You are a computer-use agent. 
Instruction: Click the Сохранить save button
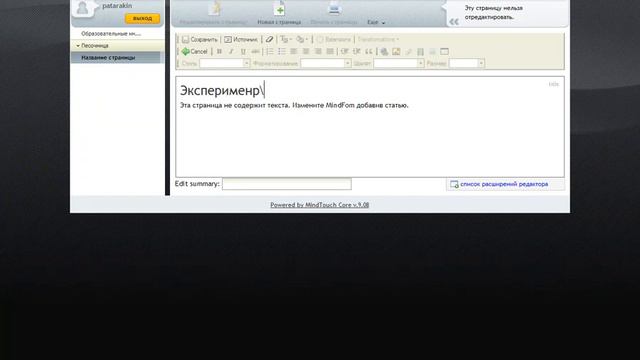click(x=200, y=40)
